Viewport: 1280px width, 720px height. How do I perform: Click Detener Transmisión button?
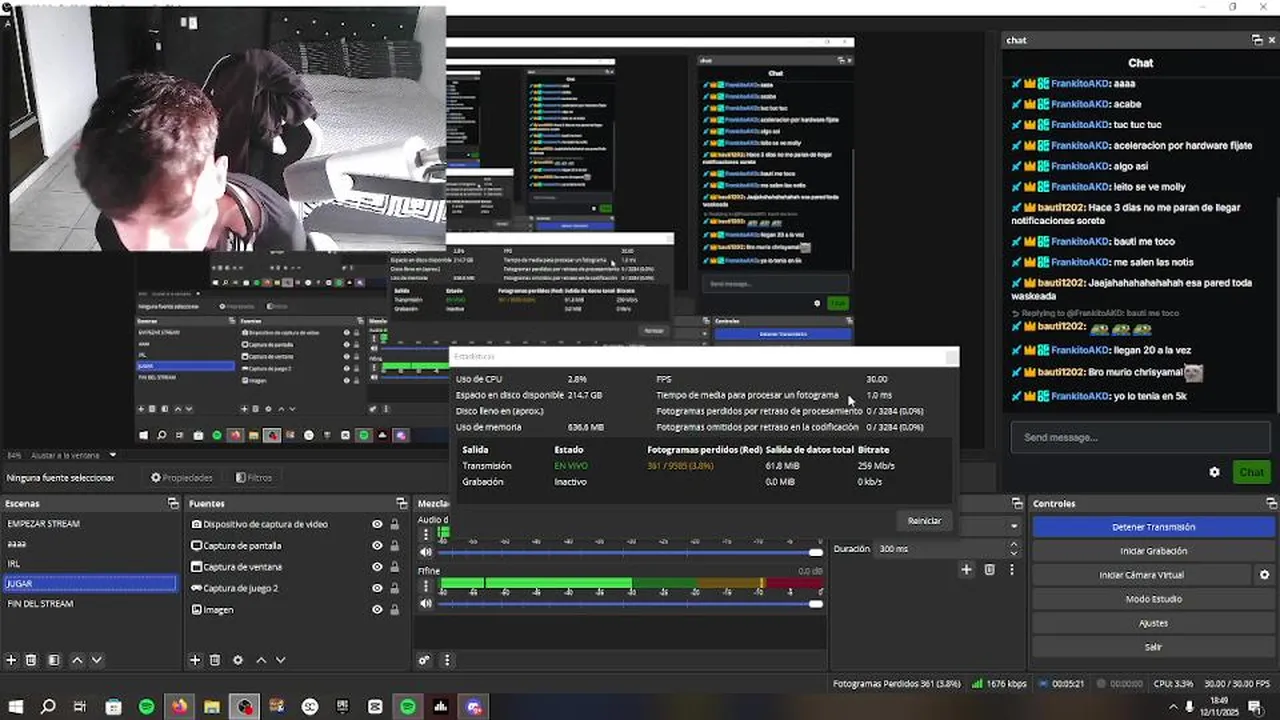click(x=1153, y=527)
